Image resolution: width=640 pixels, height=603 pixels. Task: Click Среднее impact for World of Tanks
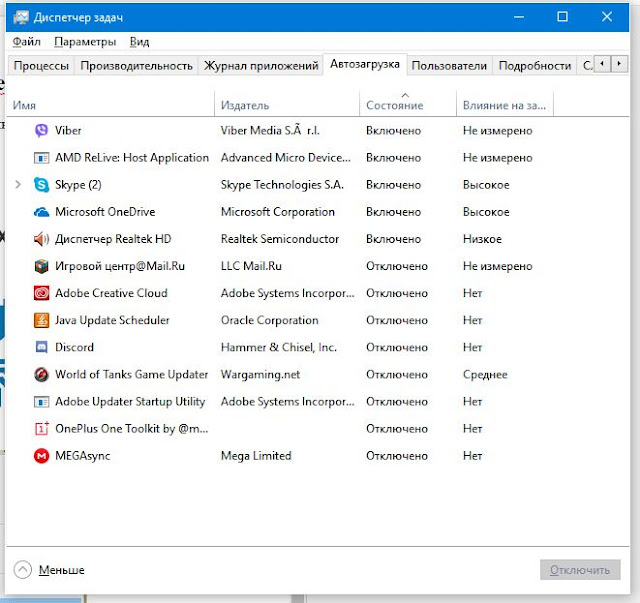[485, 374]
